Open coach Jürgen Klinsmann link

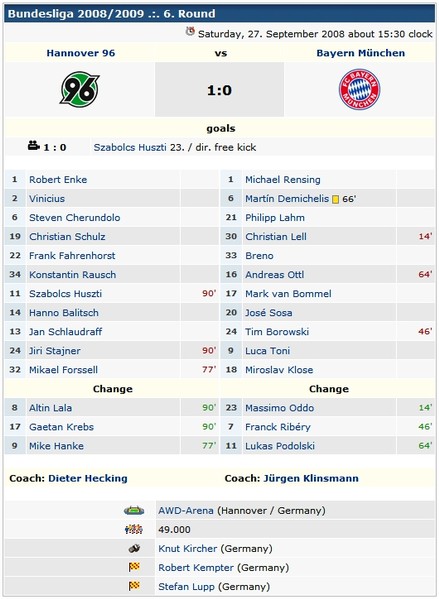pos(311,478)
